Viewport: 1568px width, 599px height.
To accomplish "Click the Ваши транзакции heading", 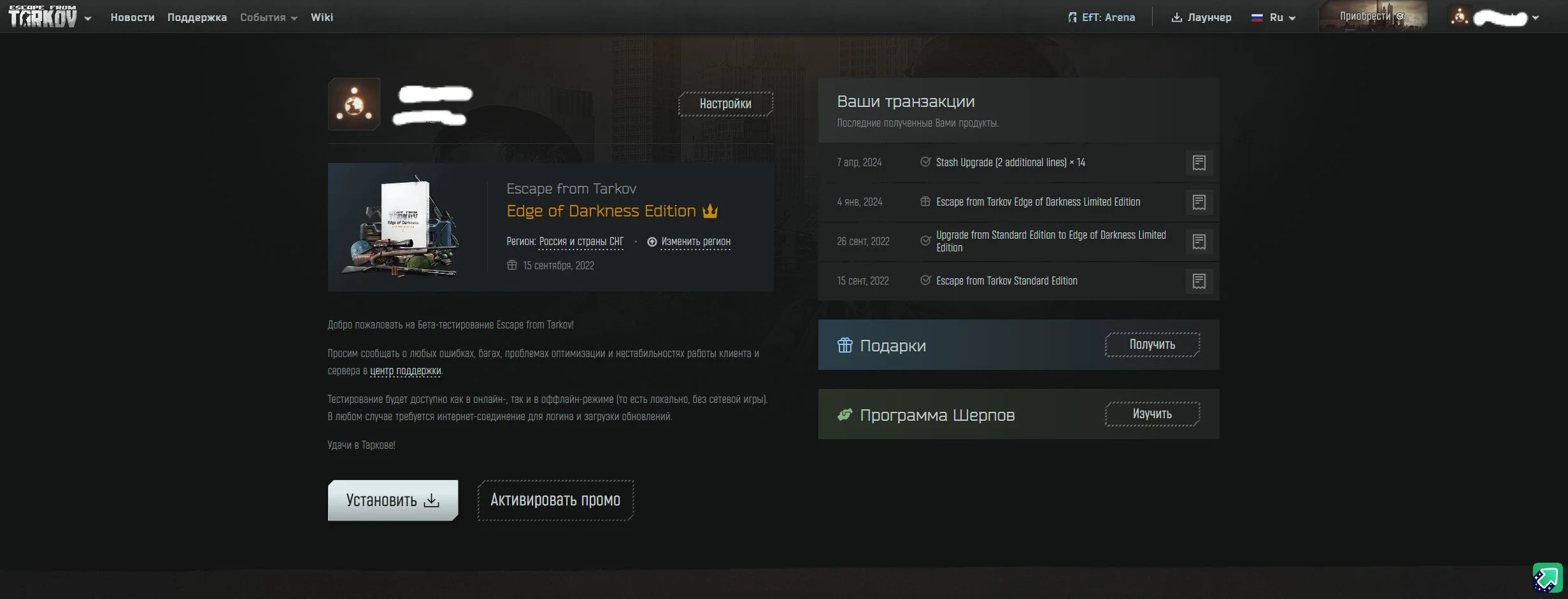I will [906, 101].
